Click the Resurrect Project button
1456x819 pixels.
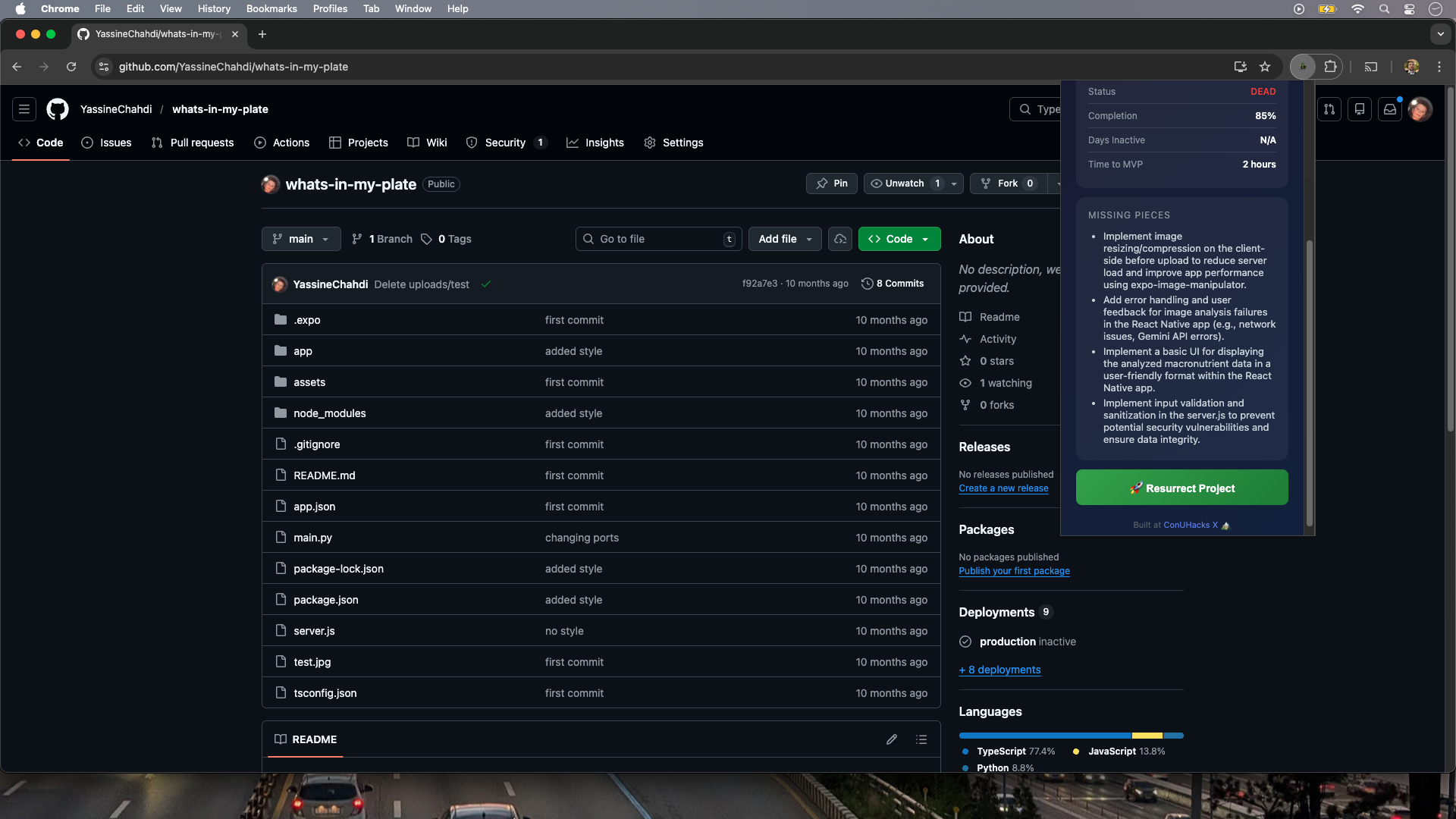1181,488
